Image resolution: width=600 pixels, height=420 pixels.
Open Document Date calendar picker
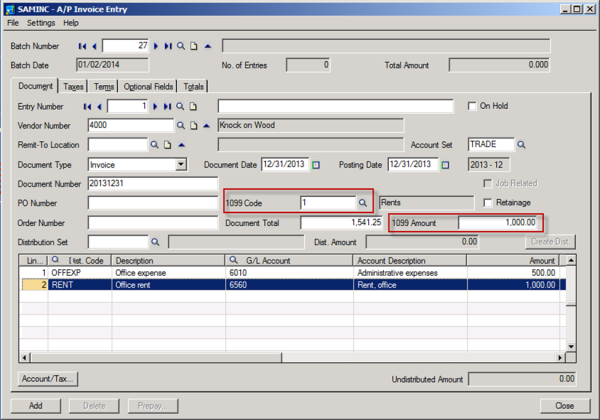[316, 165]
